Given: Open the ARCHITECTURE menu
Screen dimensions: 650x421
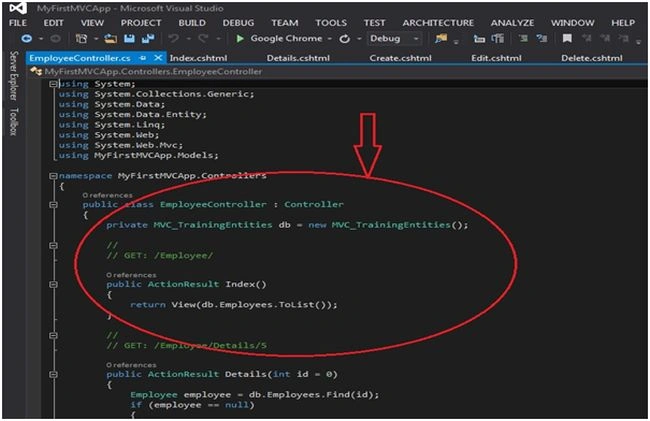Looking at the screenshot, I should [x=438, y=23].
